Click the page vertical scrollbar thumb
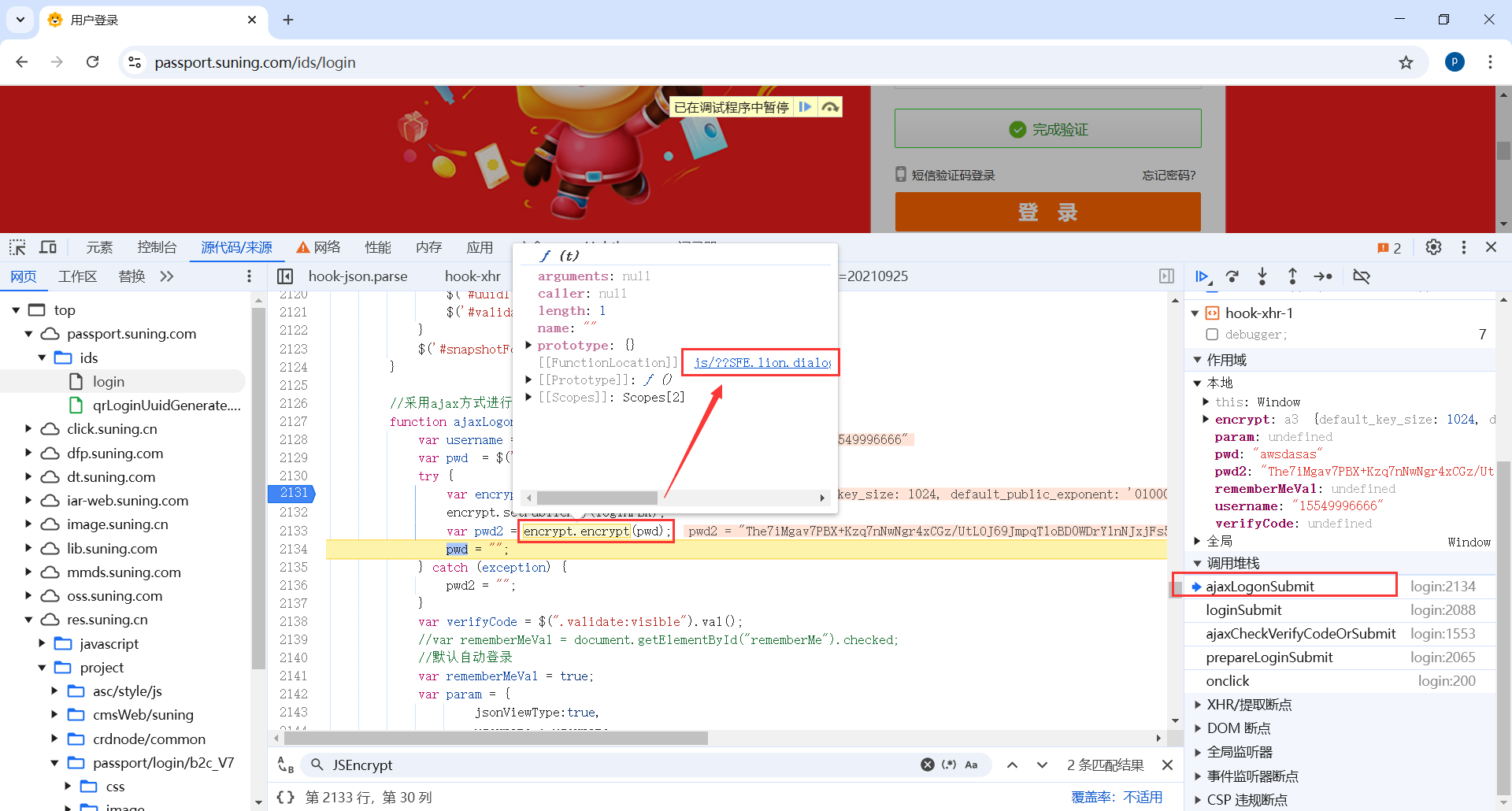 point(1503,150)
